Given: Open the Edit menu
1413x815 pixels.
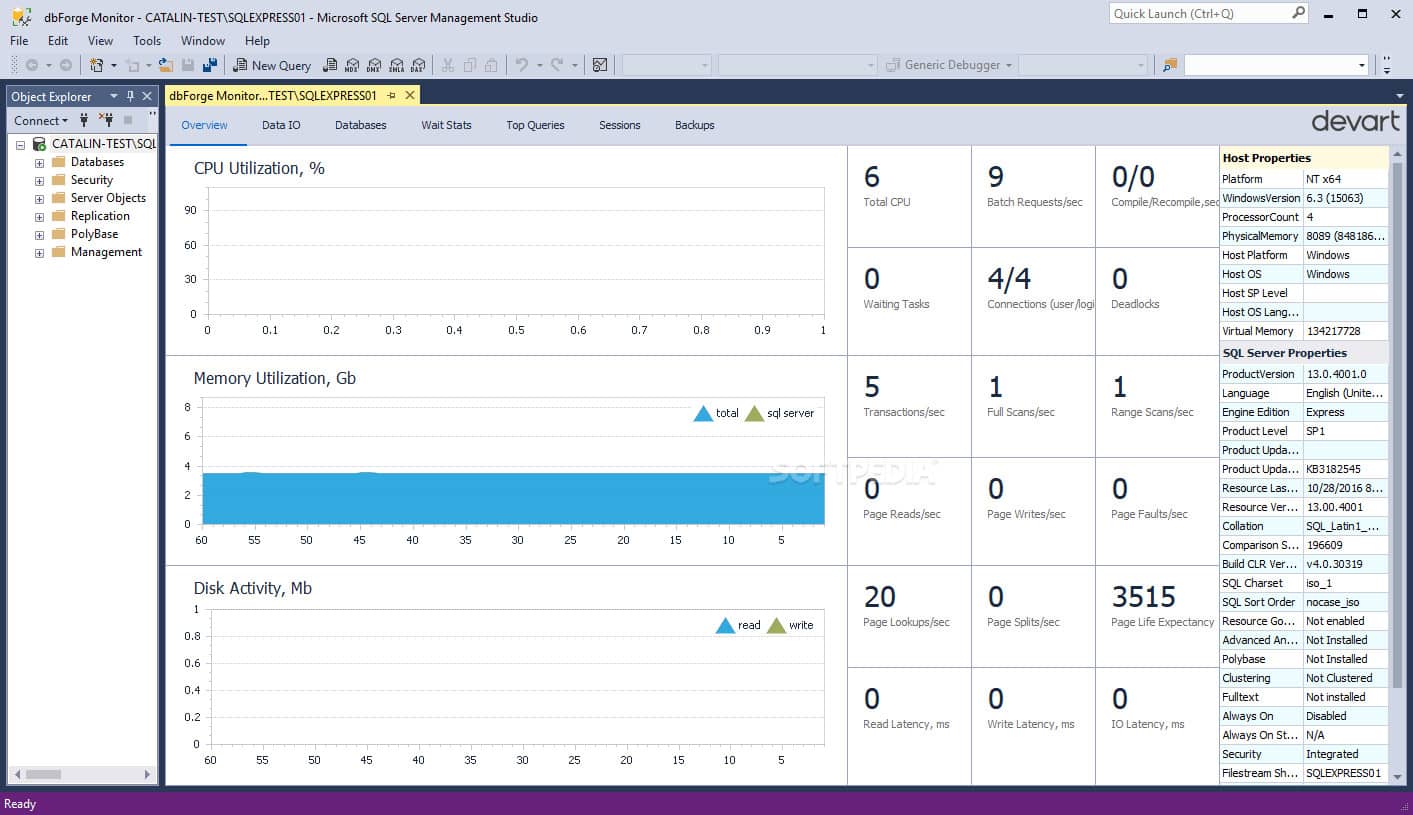Looking at the screenshot, I should (58, 41).
